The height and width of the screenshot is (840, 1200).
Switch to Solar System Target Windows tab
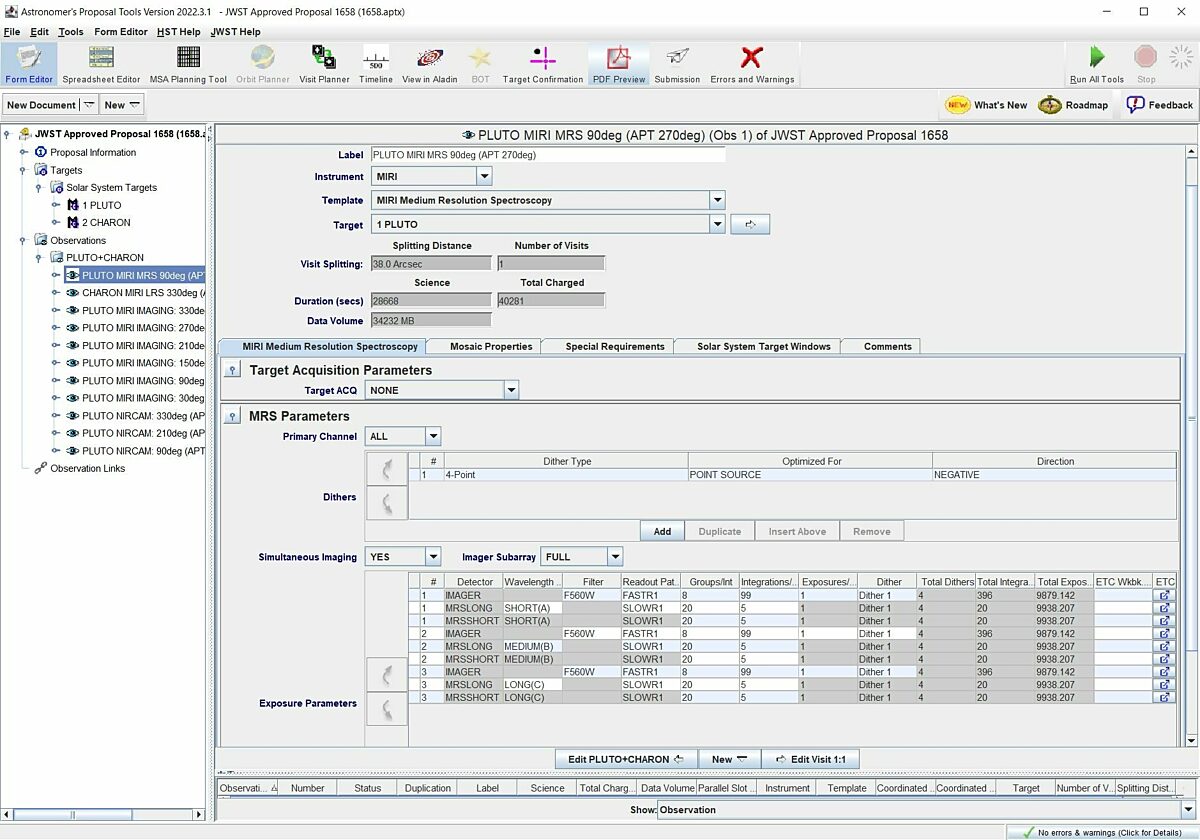pyautogui.click(x=764, y=347)
